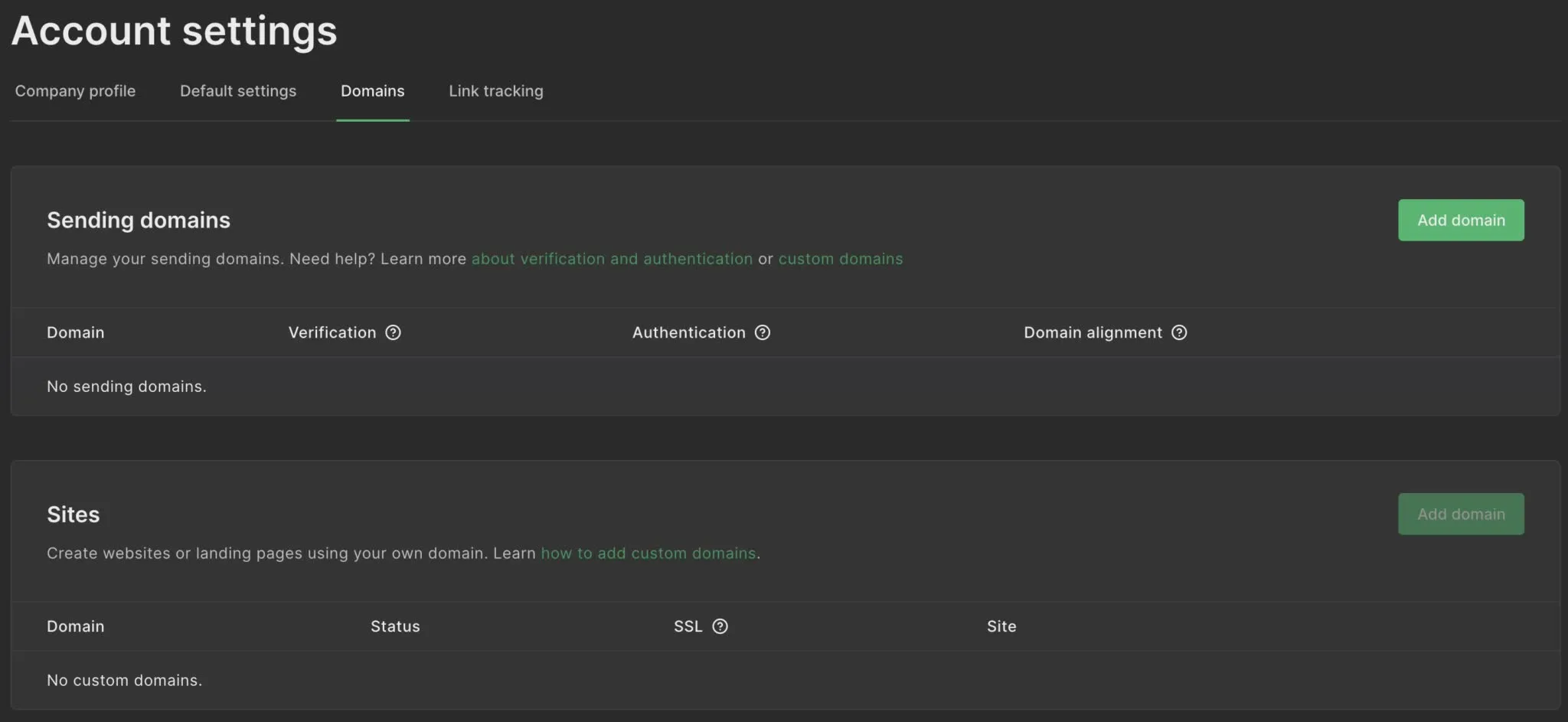Click the Status column header in Sites
Image resolution: width=1568 pixels, height=722 pixels.
click(x=395, y=626)
